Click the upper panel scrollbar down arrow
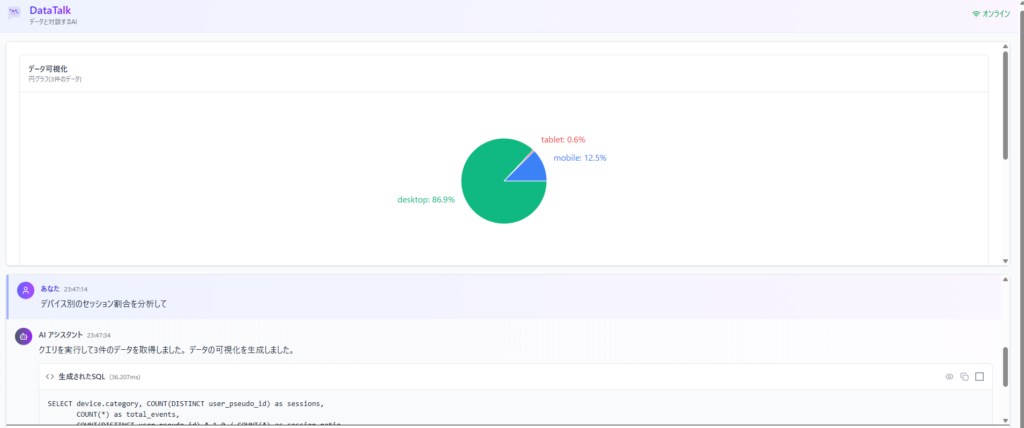 (x=1005, y=261)
